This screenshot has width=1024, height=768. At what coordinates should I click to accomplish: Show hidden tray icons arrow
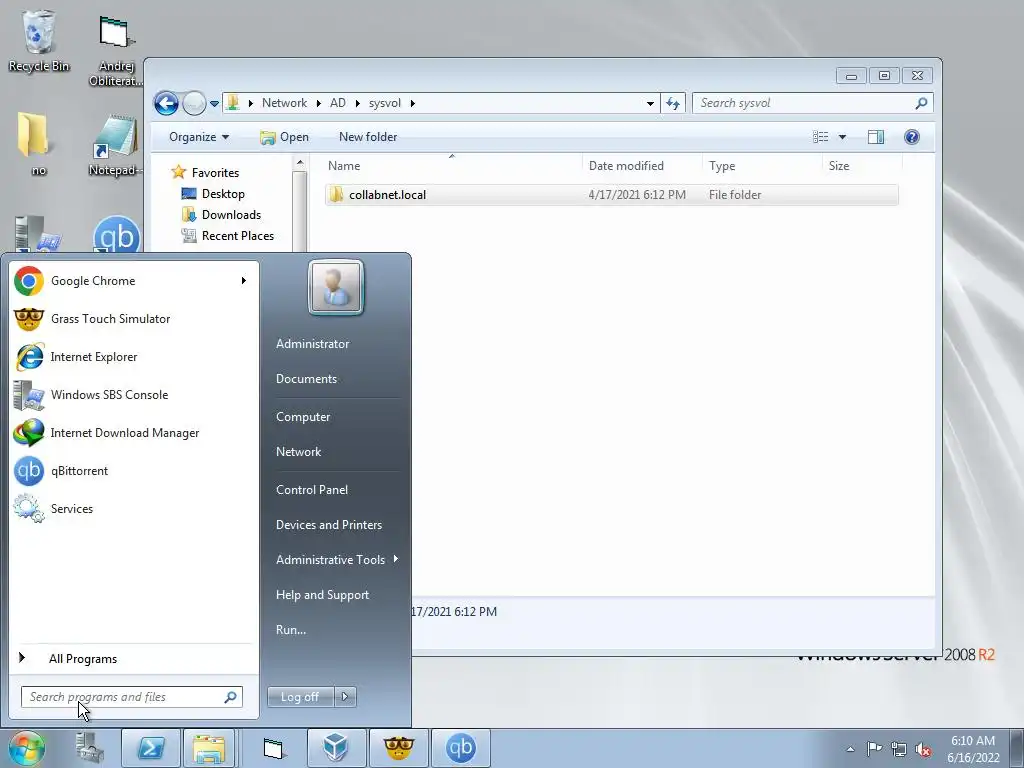point(850,749)
